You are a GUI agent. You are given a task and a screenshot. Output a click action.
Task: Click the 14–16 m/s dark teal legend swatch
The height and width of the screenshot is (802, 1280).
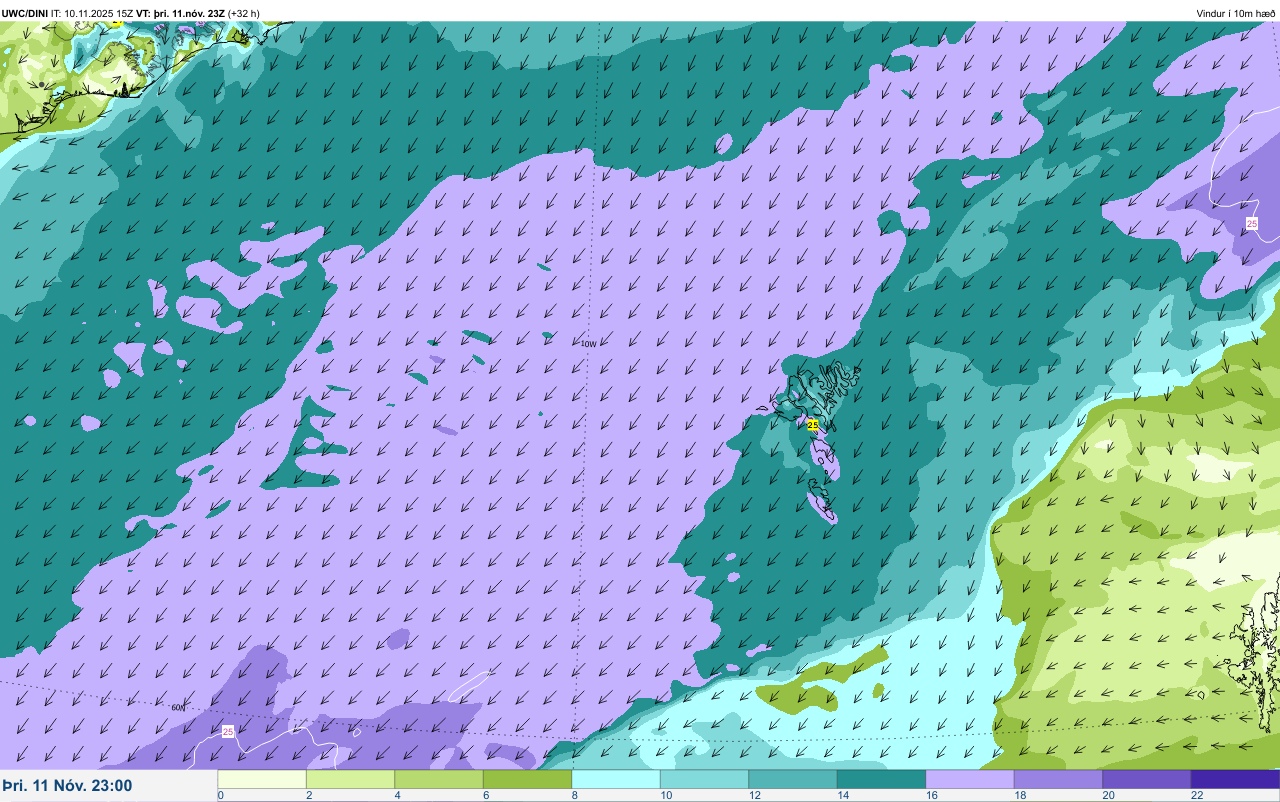pos(881,779)
